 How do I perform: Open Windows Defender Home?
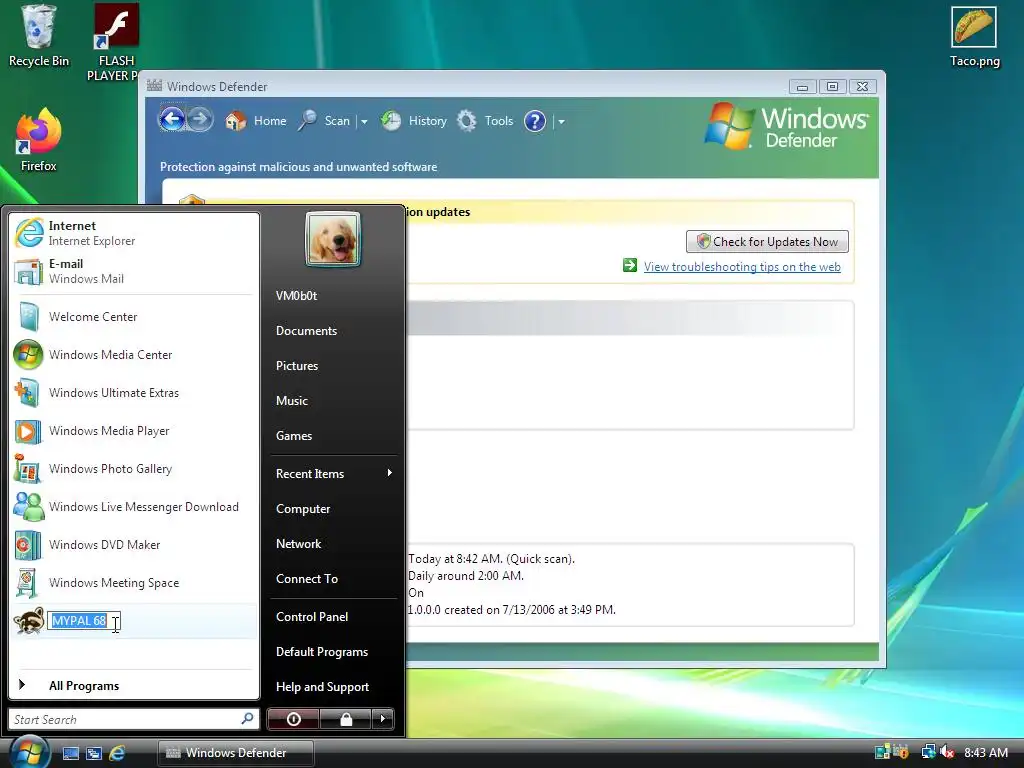(x=256, y=121)
